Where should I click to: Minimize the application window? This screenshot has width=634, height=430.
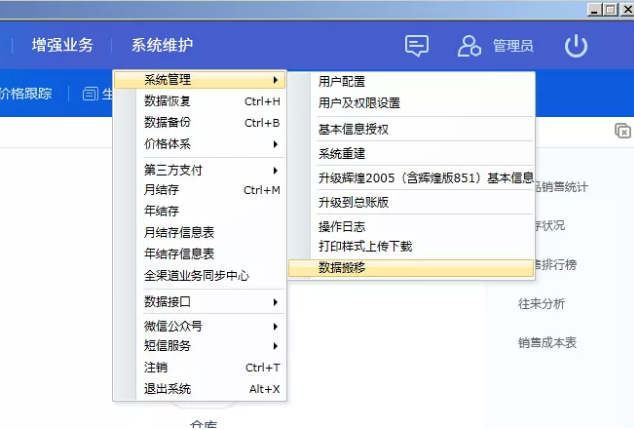click(x=594, y=9)
